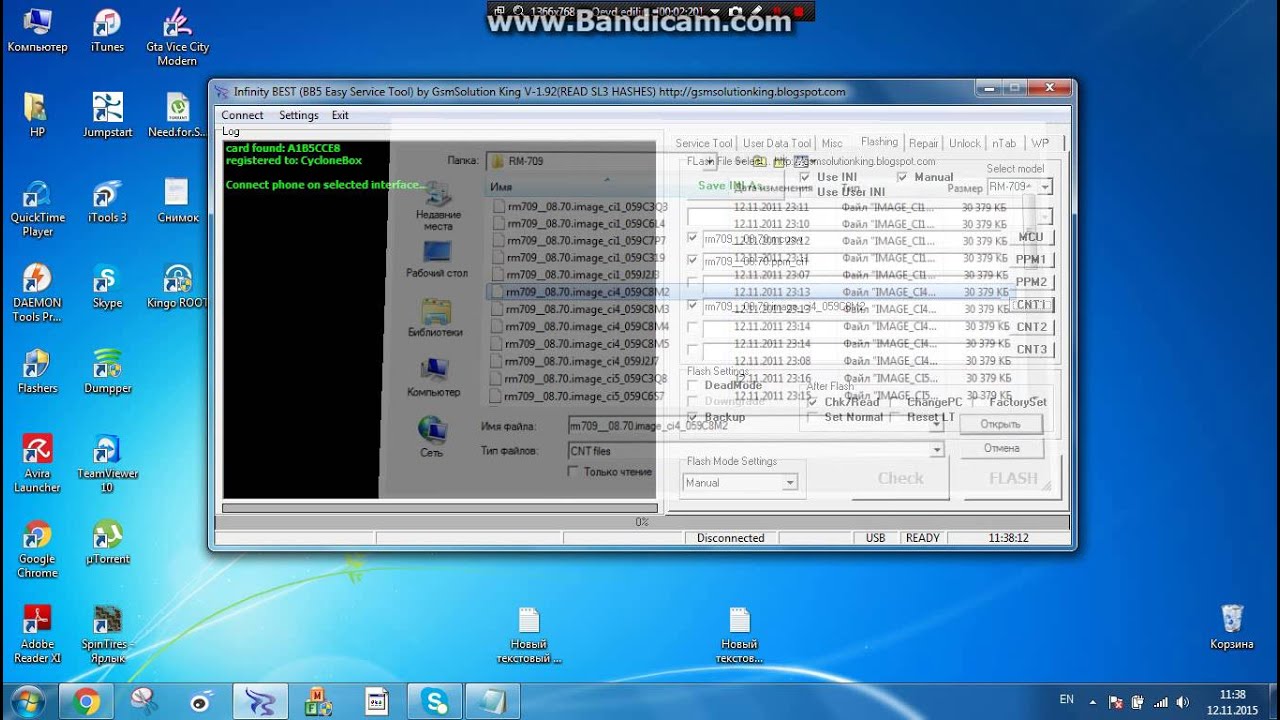
Task: Click Skype icon in taskbar
Action: (x=436, y=702)
